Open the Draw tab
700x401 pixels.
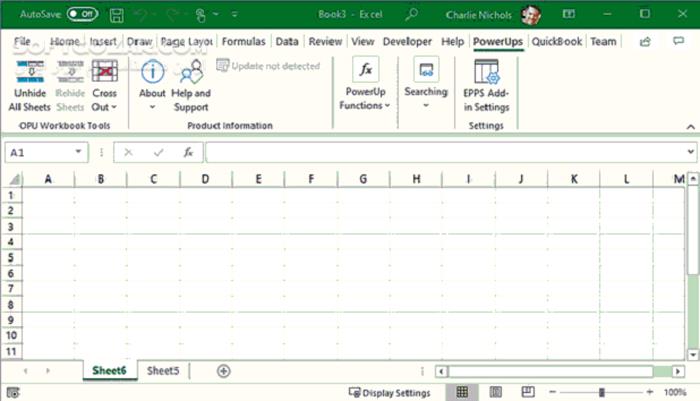pyautogui.click(x=139, y=42)
